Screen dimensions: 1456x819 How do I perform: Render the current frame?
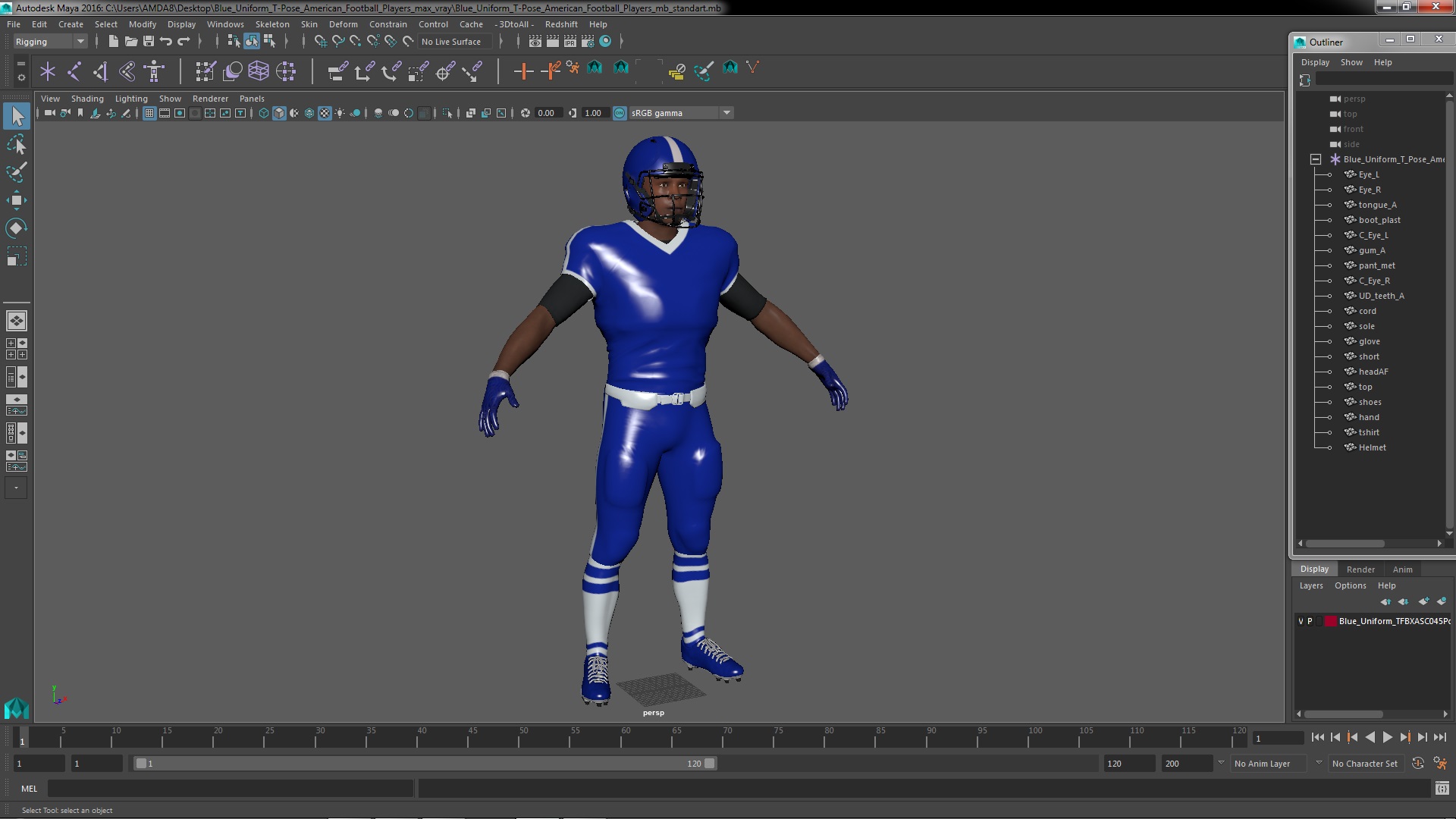click(x=552, y=42)
